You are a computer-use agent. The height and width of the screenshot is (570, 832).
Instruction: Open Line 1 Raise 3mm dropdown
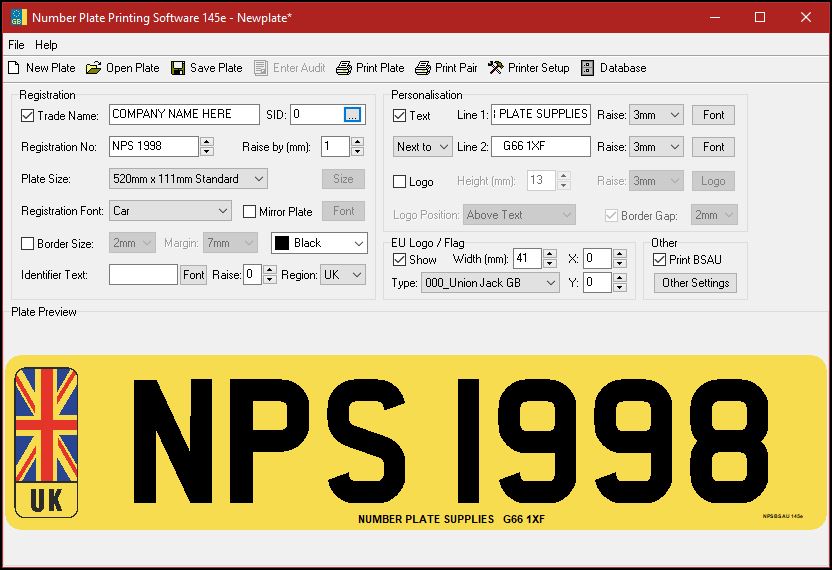point(656,115)
